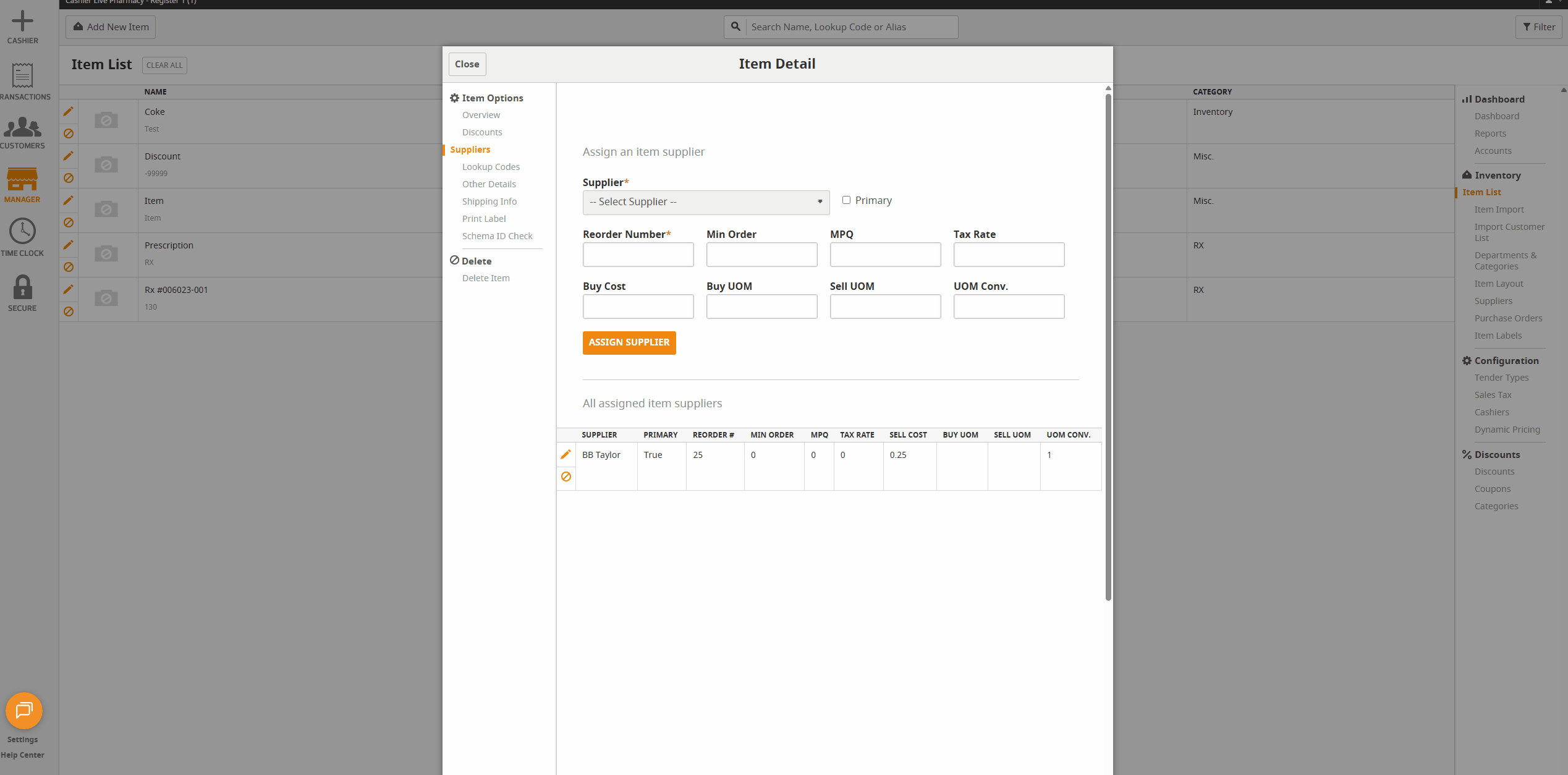Viewport: 1568px width, 775px height.
Task: Open the Customers people icon
Action: (x=22, y=127)
